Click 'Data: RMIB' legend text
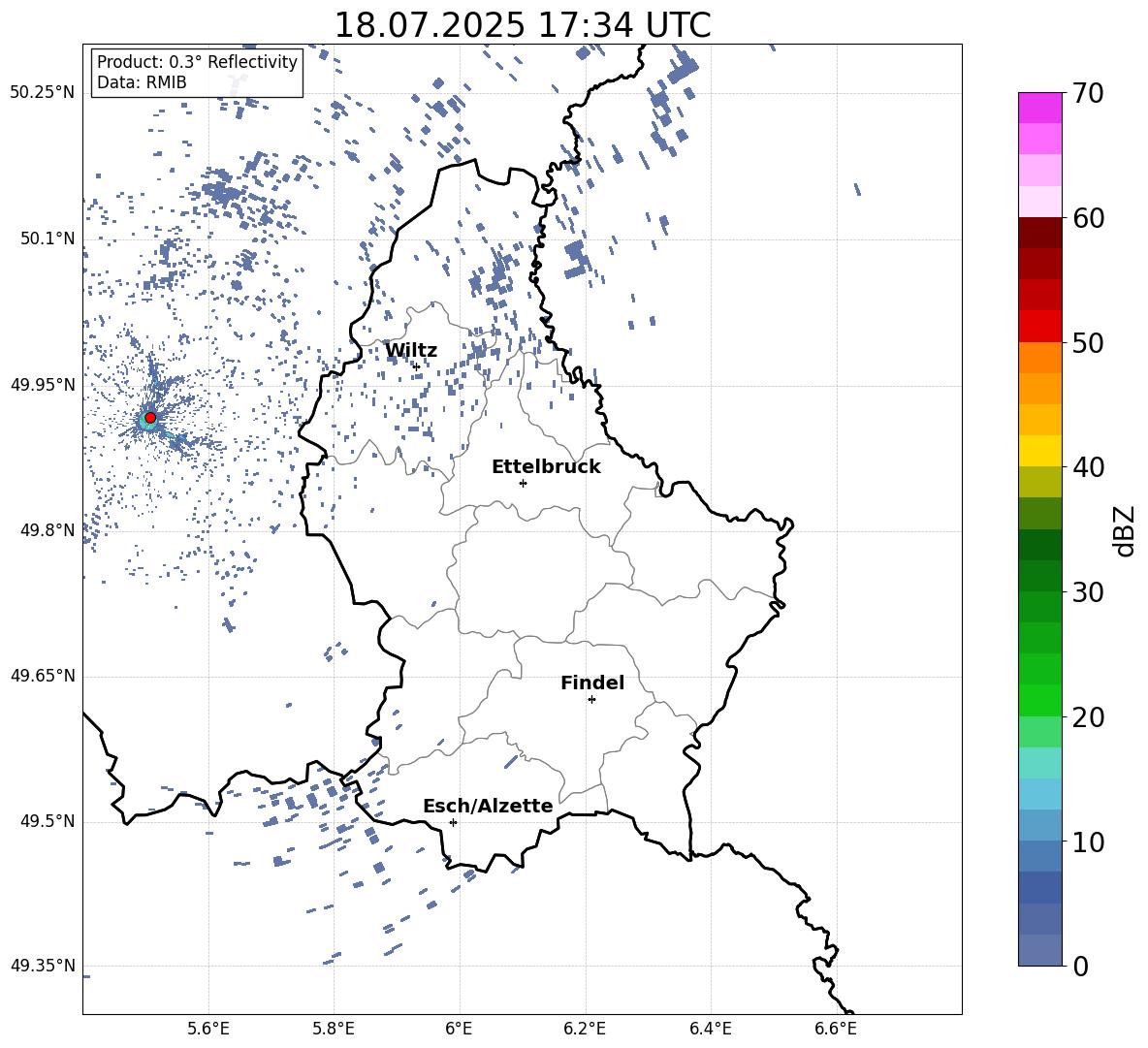The image size is (1148, 1048). click(142, 82)
